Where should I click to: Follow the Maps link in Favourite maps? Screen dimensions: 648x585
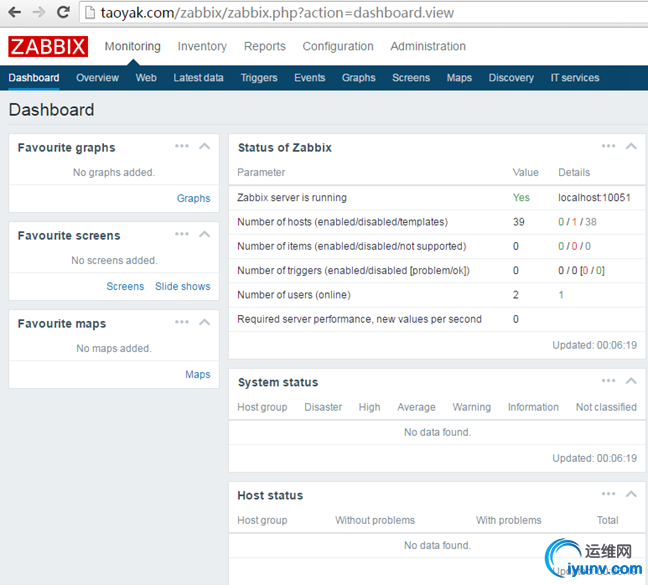198,374
